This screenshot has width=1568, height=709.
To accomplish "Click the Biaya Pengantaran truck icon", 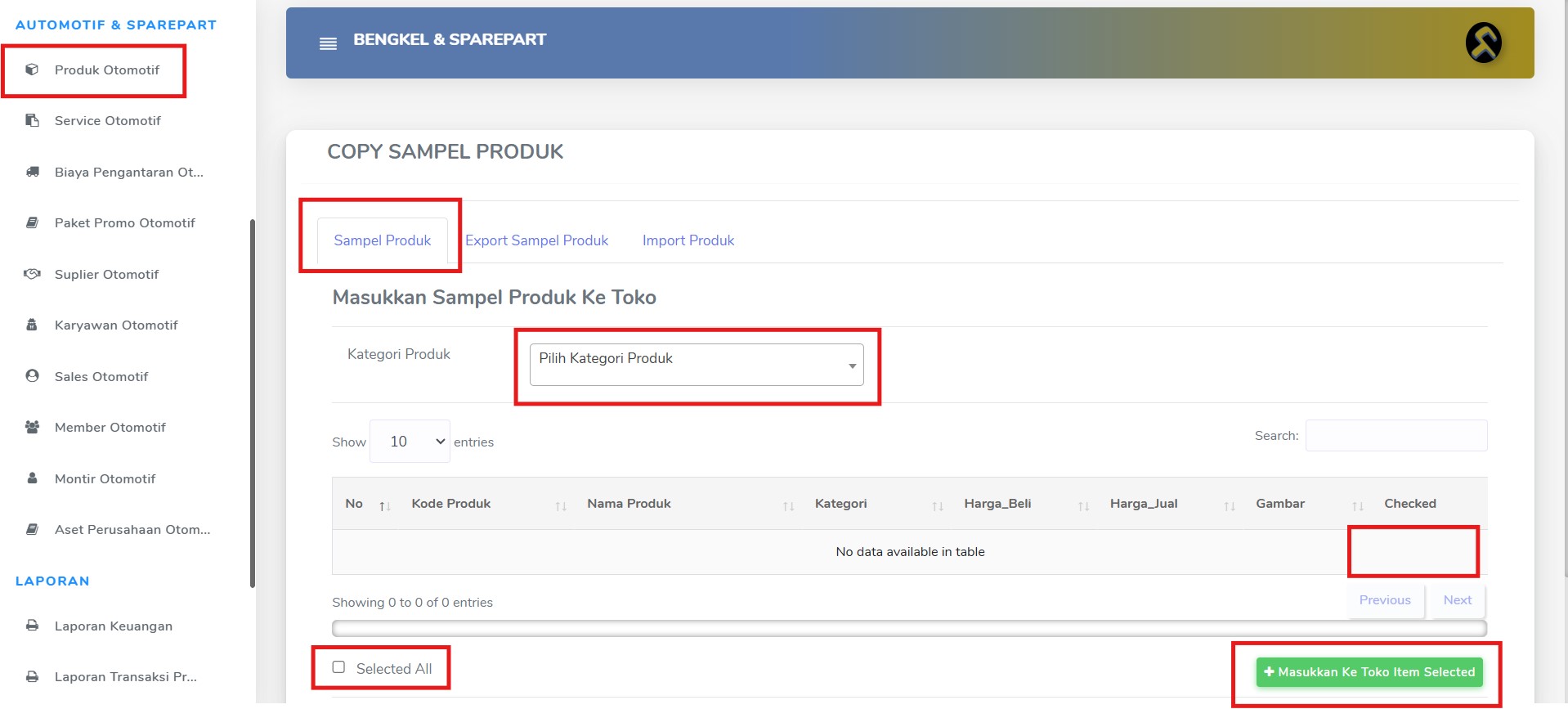I will [32, 172].
